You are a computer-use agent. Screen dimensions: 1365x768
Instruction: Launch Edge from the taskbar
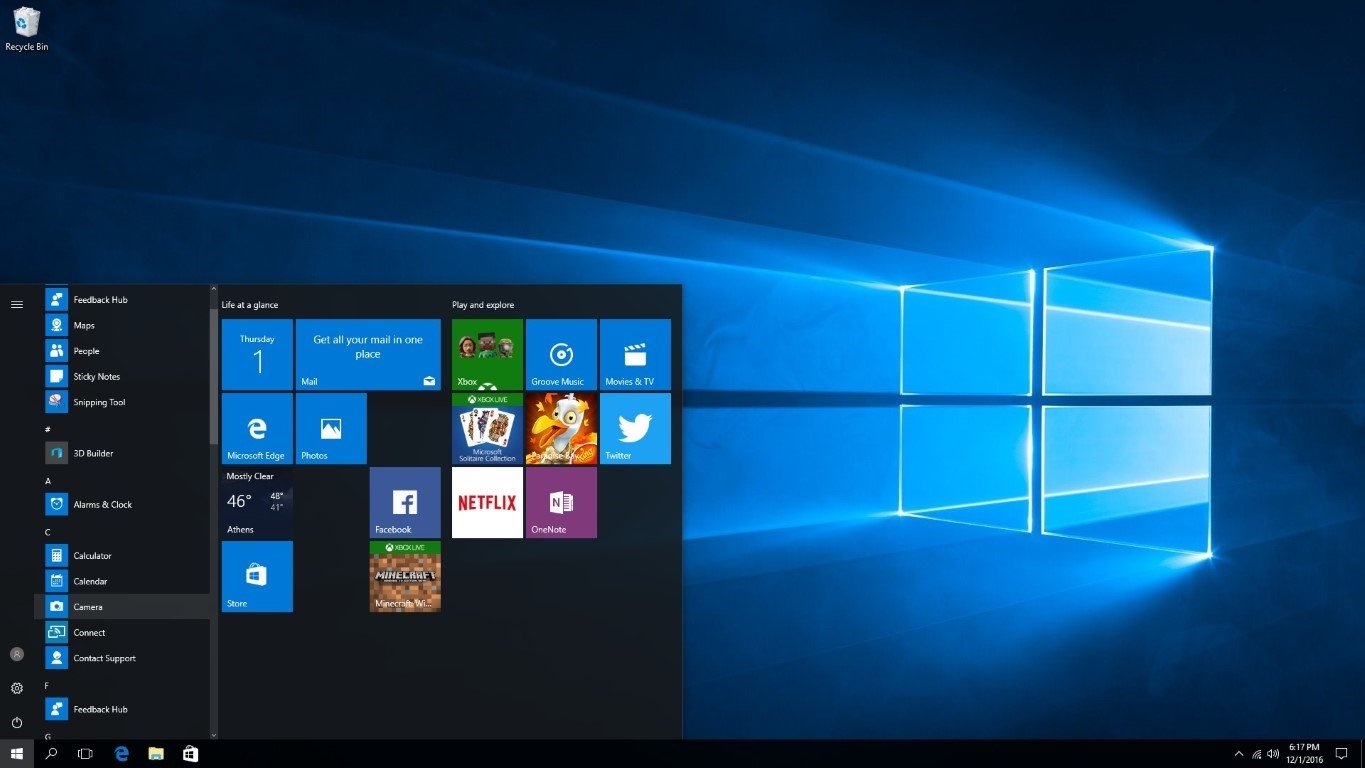pos(122,754)
